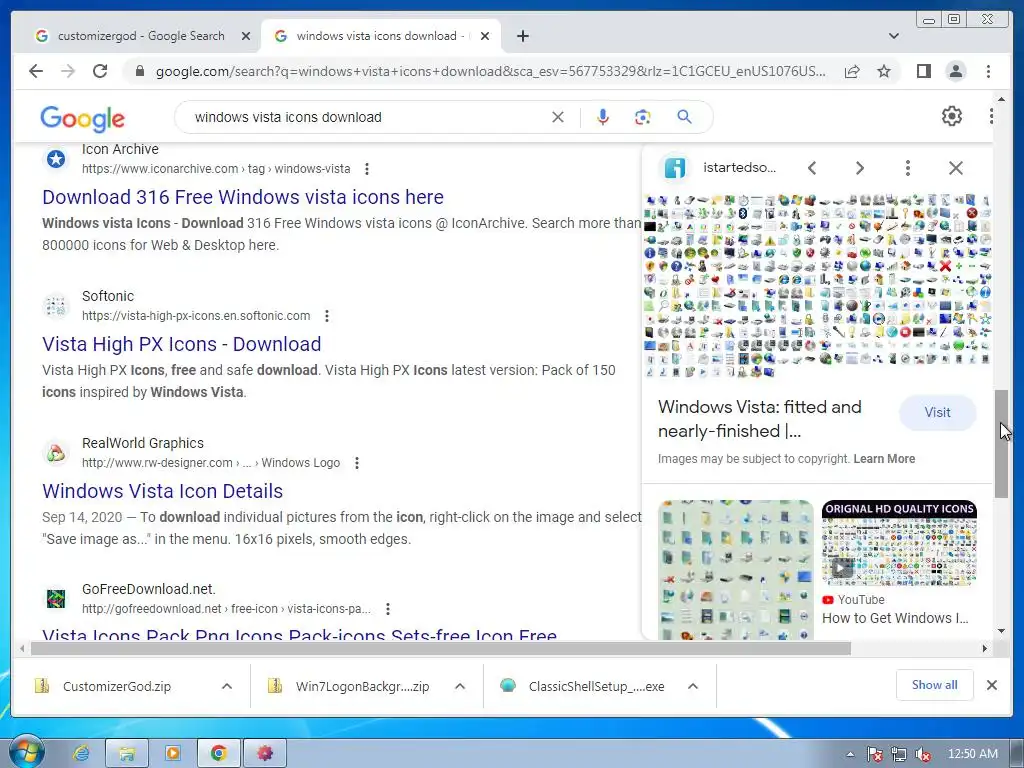
Task: Show previous image in preview panel
Action: 812,168
